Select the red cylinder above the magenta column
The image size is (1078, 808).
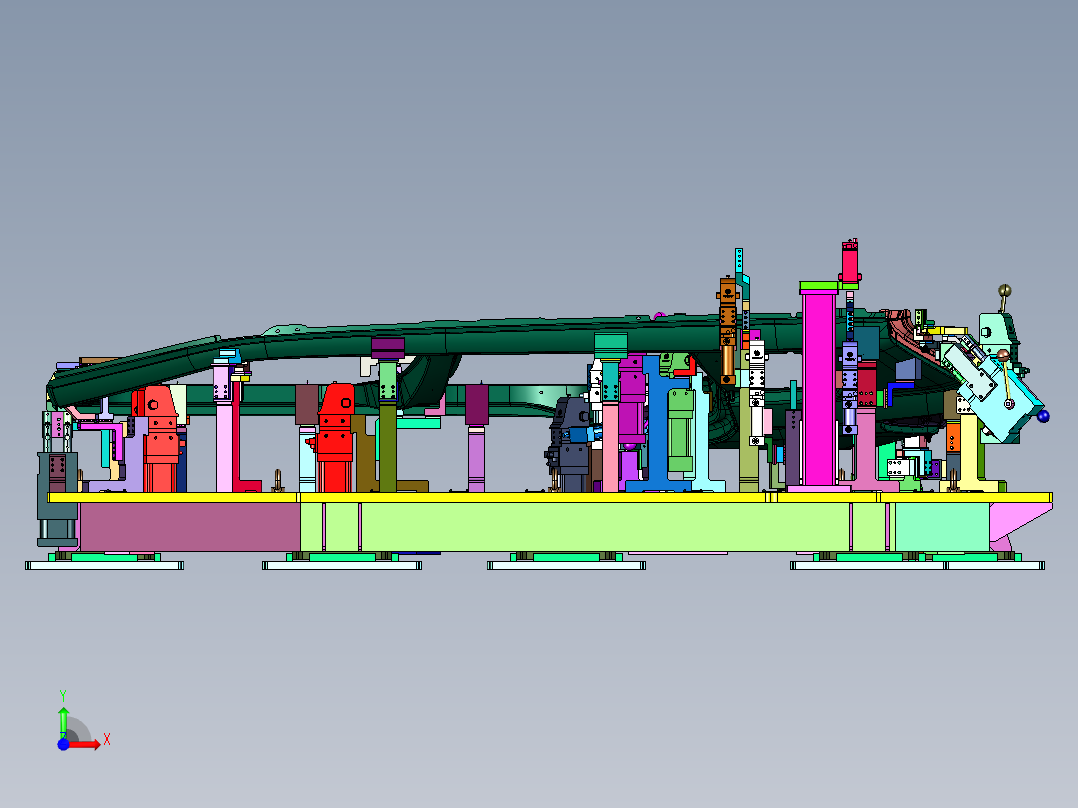click(850, 261)
